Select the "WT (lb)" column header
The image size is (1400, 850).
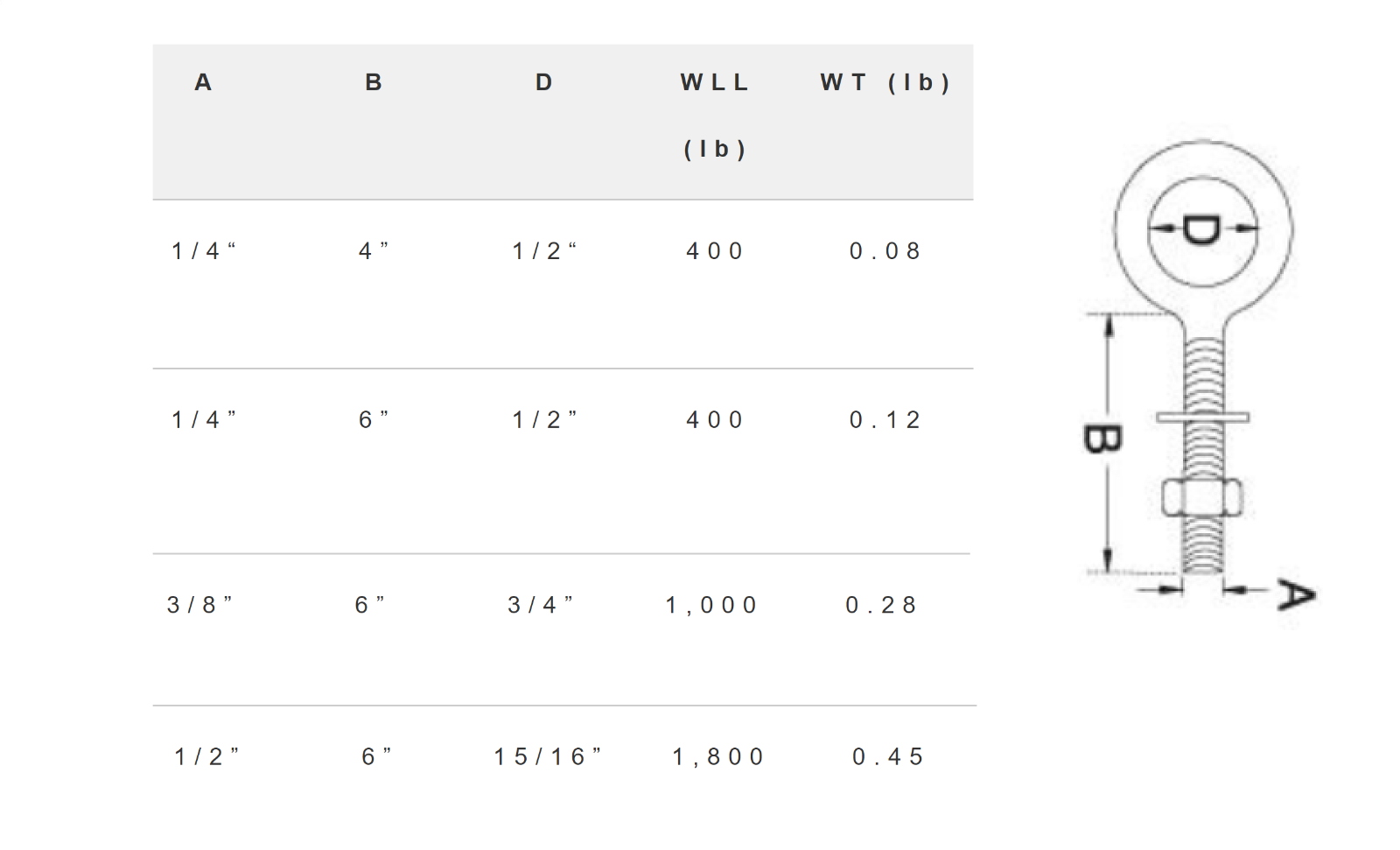(x=885, y=82)
